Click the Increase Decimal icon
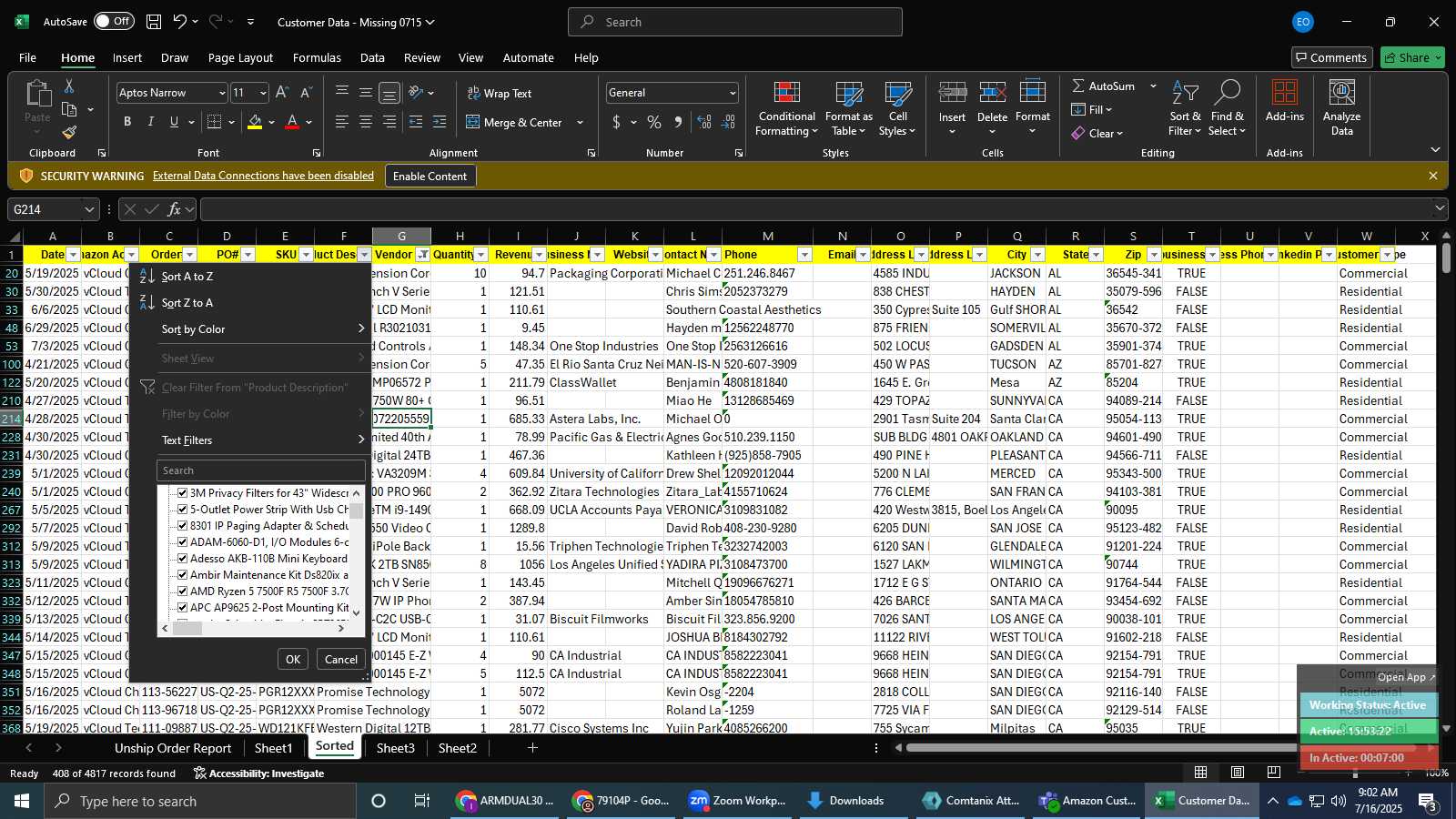The width and height of the screenshot is (1456, 819). [x=704, y=122]
